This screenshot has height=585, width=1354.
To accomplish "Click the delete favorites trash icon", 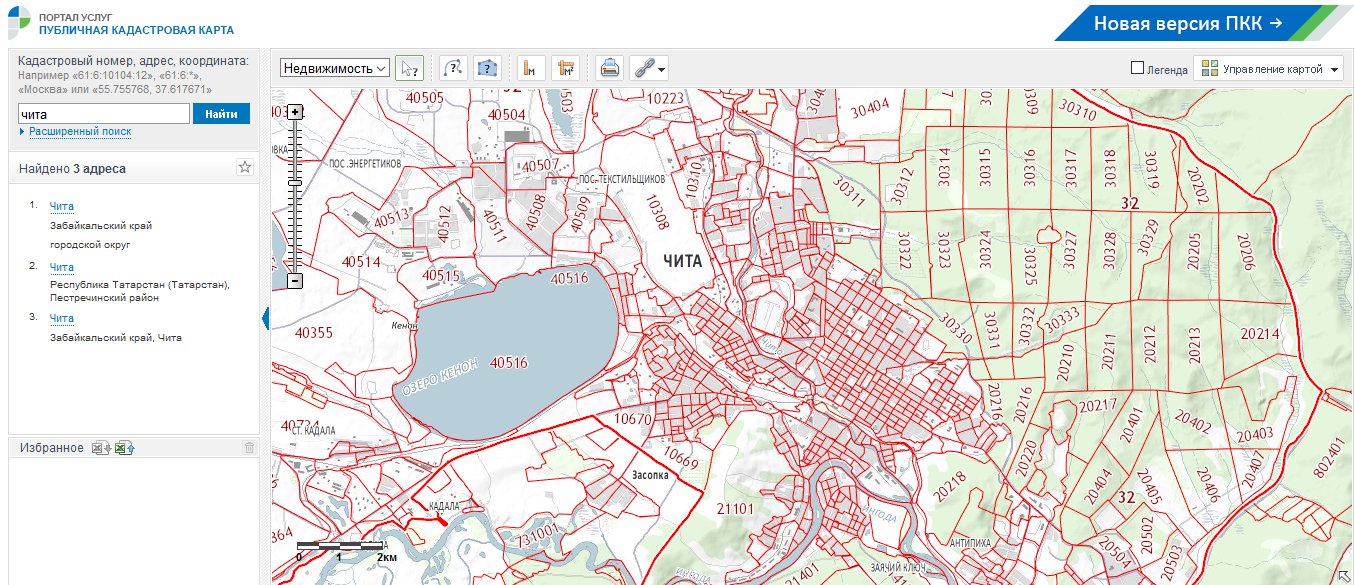I will click(x=249, y=448).
